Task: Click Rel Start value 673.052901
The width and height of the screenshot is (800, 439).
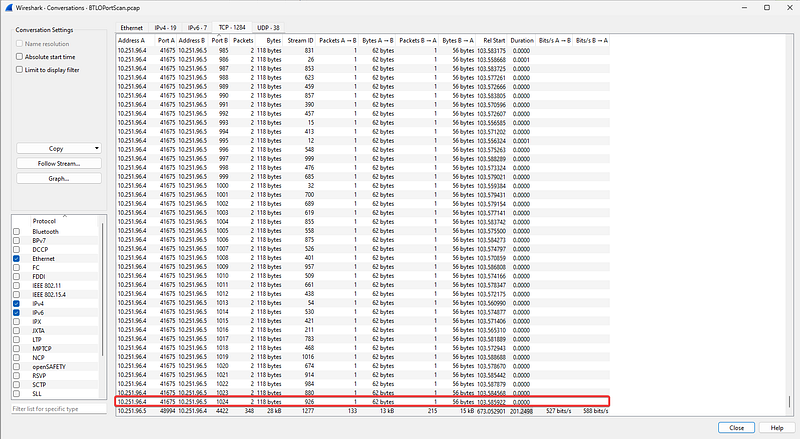Action: click(x=491, y=411)
